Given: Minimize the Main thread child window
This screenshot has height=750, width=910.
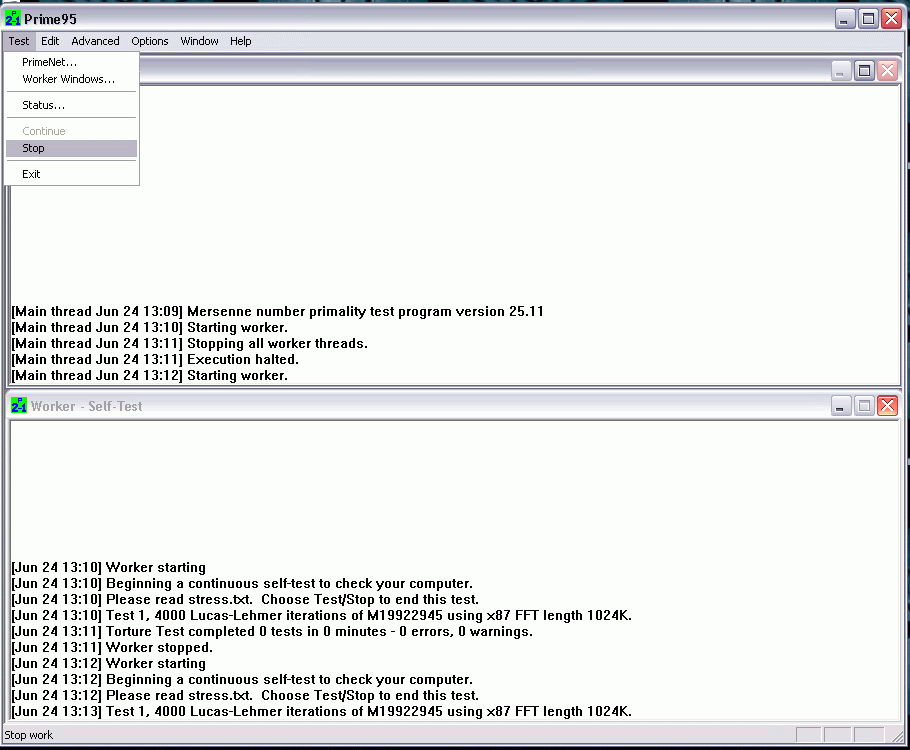Looking at the screenshot, I should (840, 71).
